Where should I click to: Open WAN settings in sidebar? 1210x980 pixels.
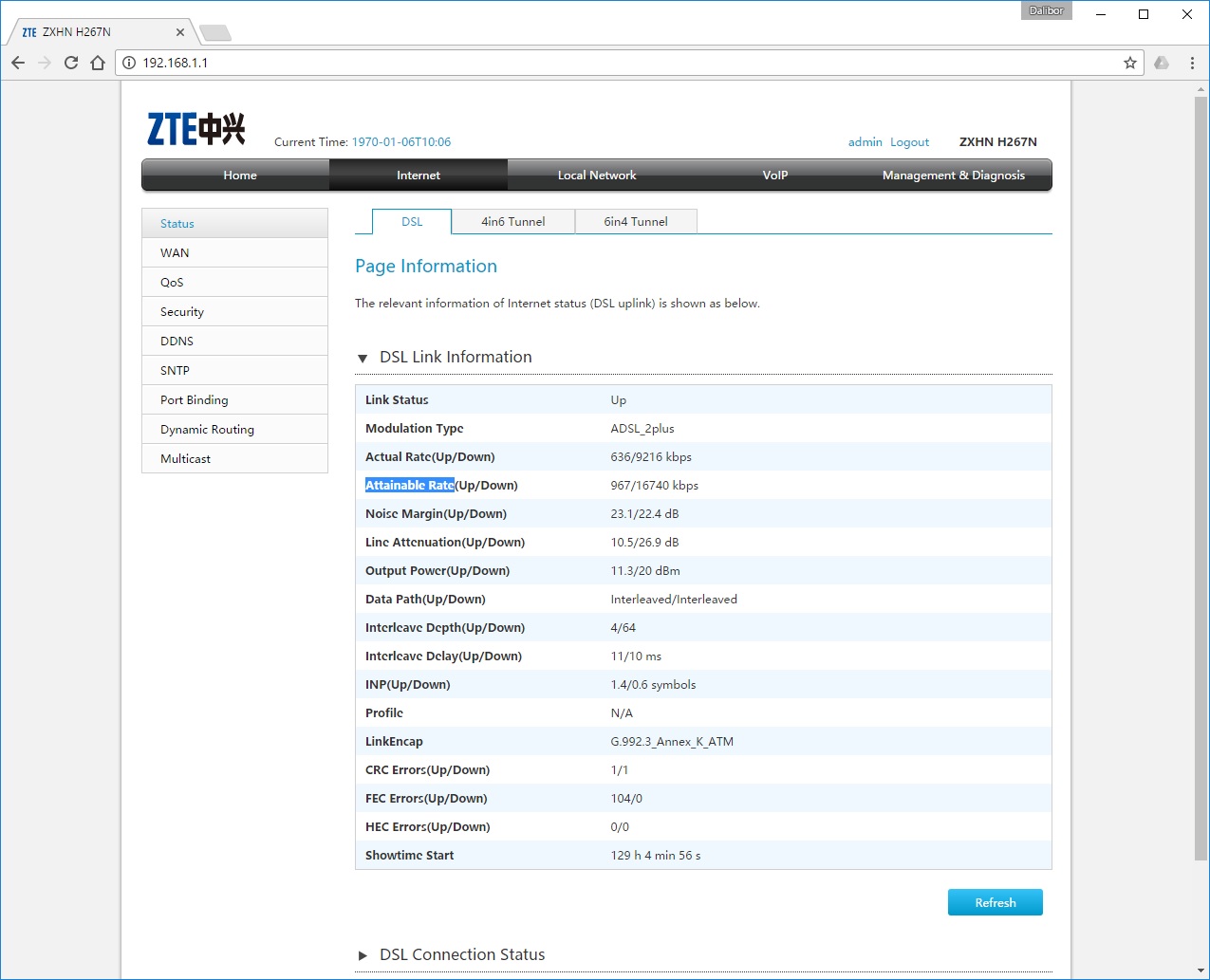[x=175, y=253]
